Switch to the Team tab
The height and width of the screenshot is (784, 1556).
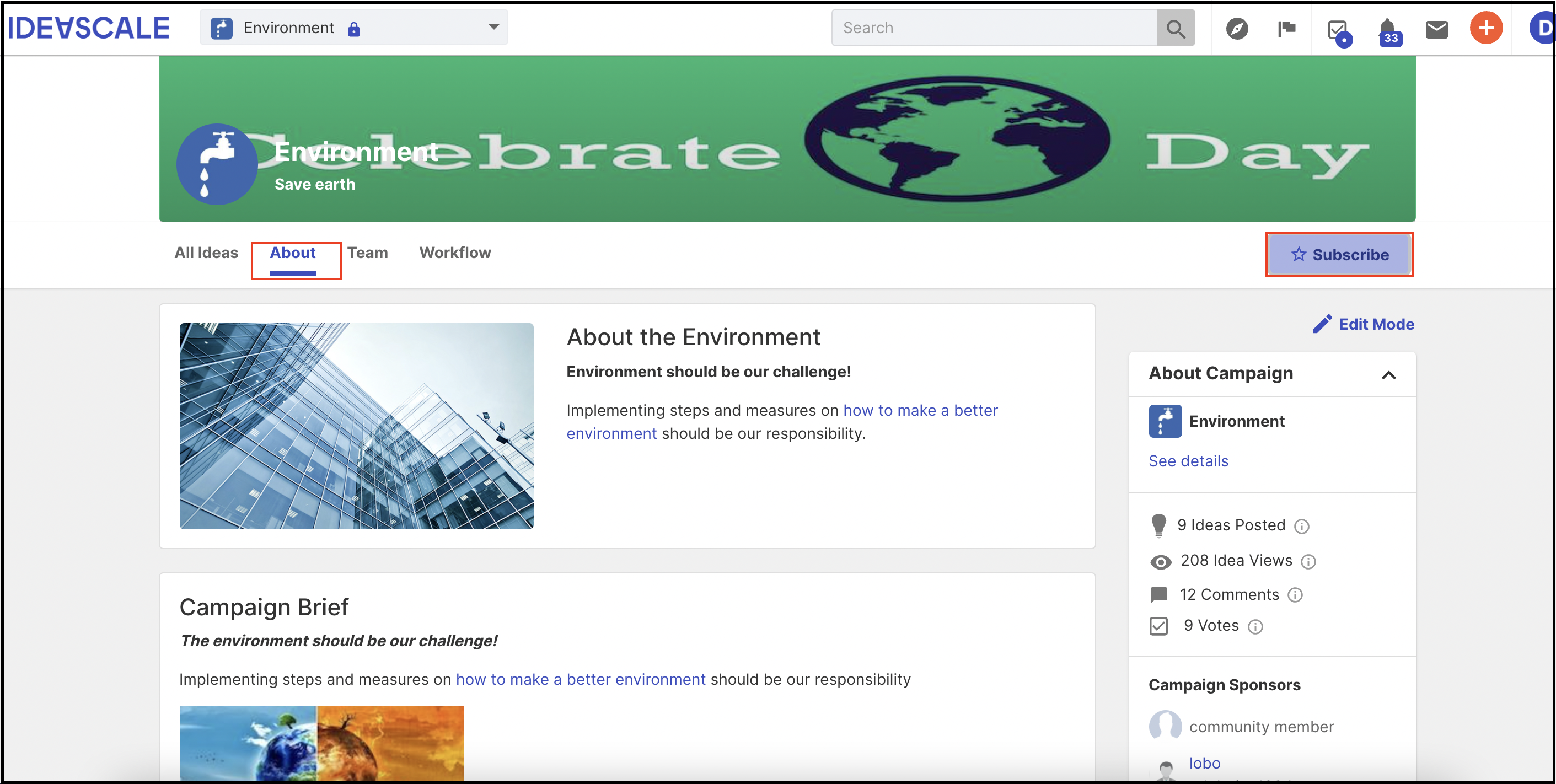pyautogui.click(x=367, y=253)
